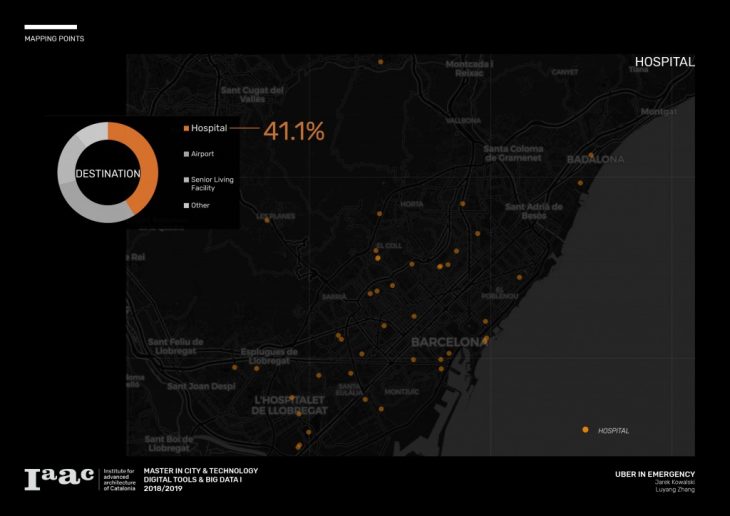Click the Other legend square marker

coord(186,205)
